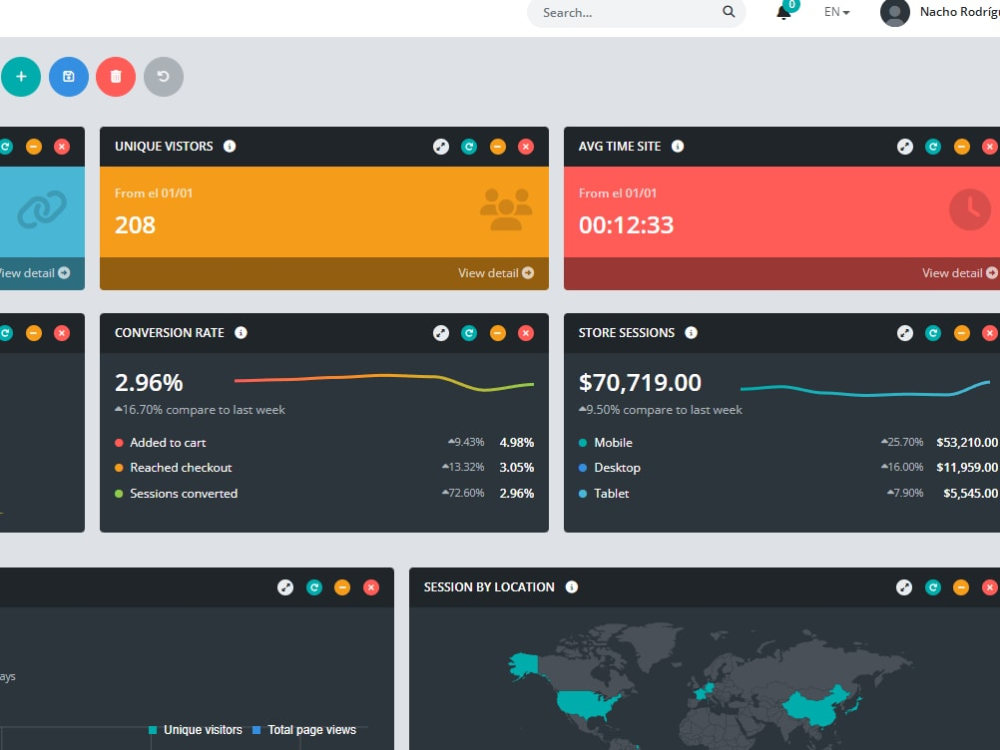This screenshot has height=750, width=1000.
Task: Minimize the Unique Vistors widget
Action: tap(497, 147)
